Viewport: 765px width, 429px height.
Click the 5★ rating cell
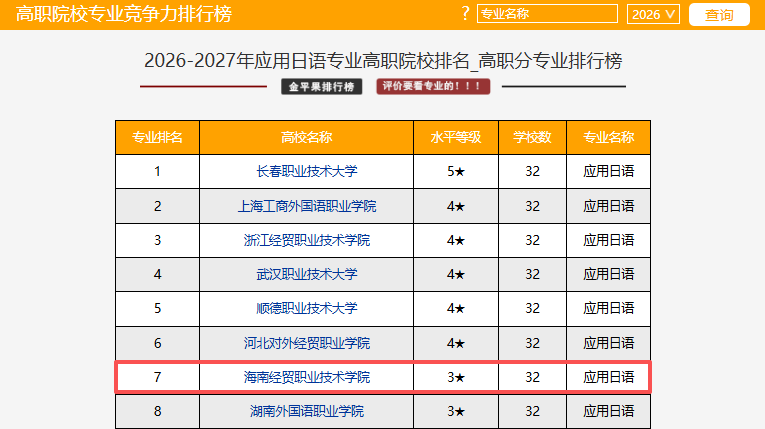[456, 171]
